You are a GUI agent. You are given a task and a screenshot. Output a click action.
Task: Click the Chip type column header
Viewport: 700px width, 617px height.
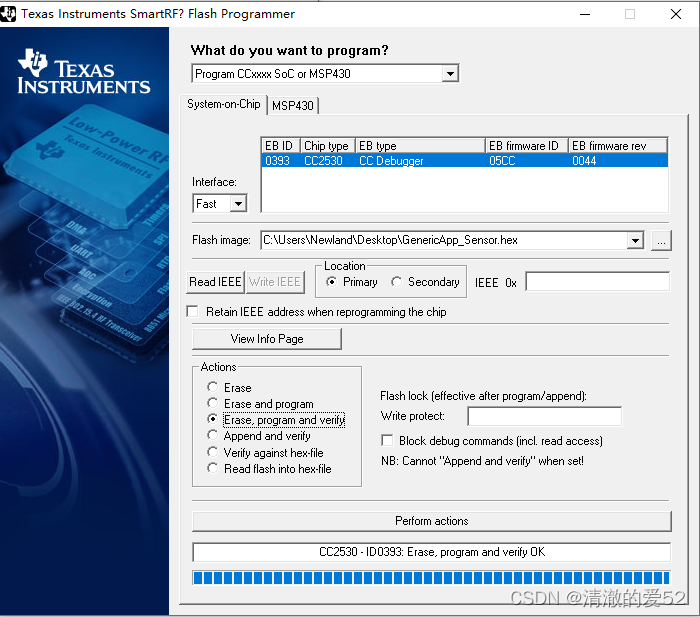point(328,146)
